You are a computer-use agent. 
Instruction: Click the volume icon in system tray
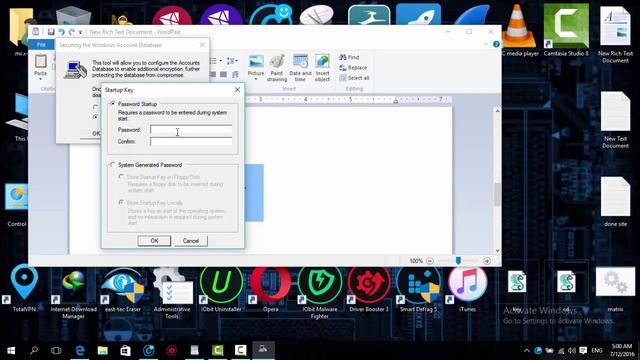pyautogui.click(x=572, y=351)
